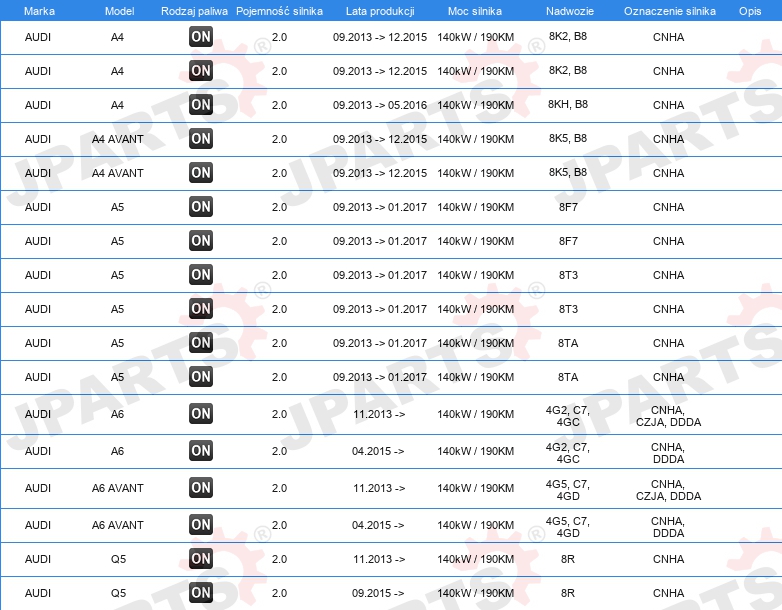Select the Rodzaj paliwa column header
The image size is (782, 610).
click(x=194, y=11)
